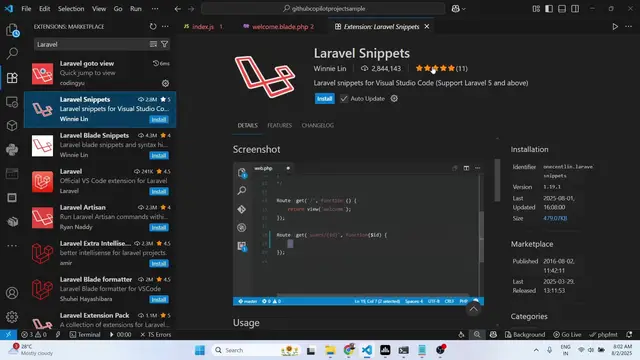Switch to the index.js tab

(203, 27)
